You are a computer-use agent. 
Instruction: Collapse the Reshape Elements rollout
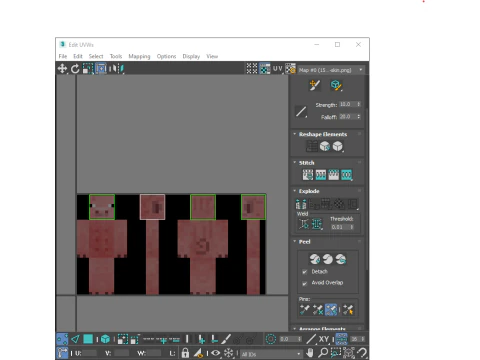click(x=323, y=134)
